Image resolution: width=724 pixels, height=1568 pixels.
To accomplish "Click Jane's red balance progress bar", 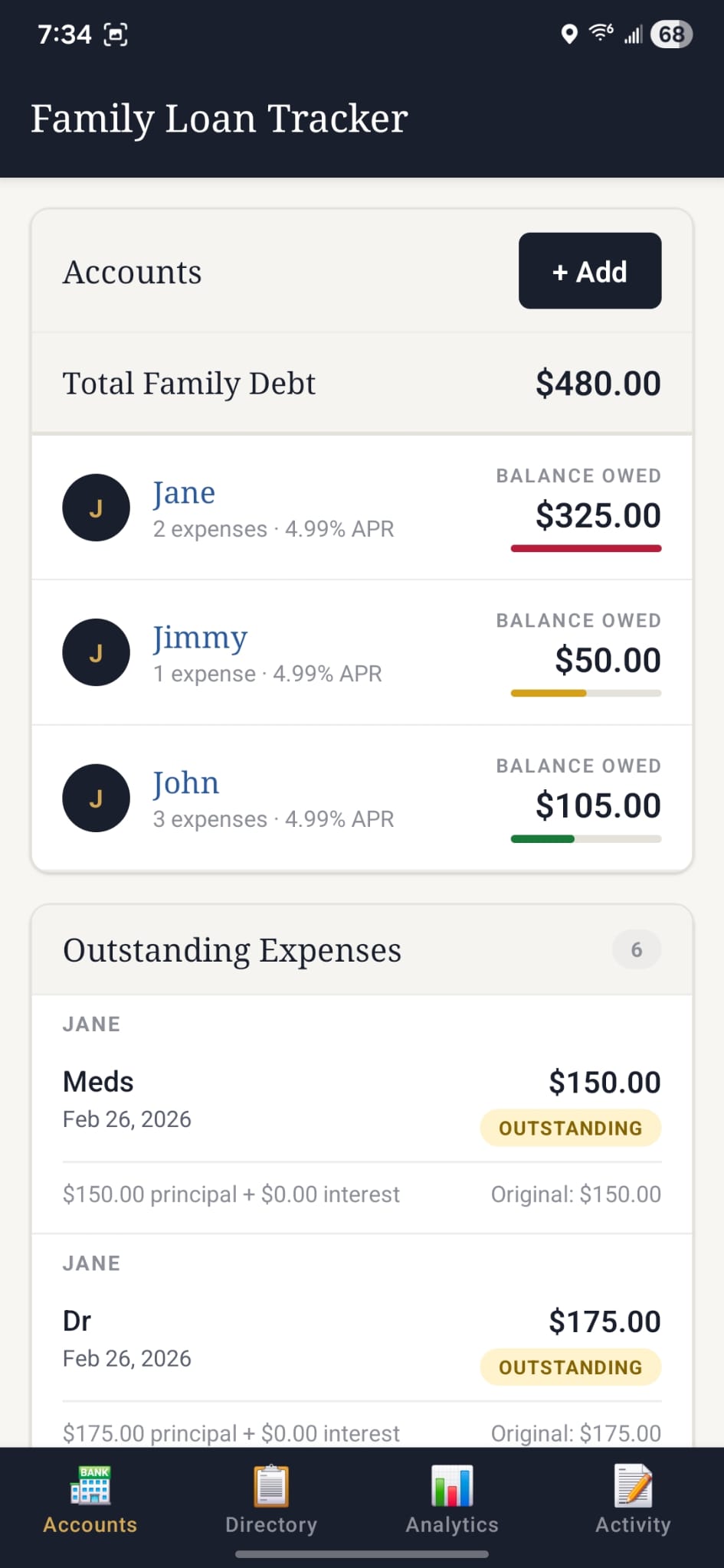I will coord(585,548).
